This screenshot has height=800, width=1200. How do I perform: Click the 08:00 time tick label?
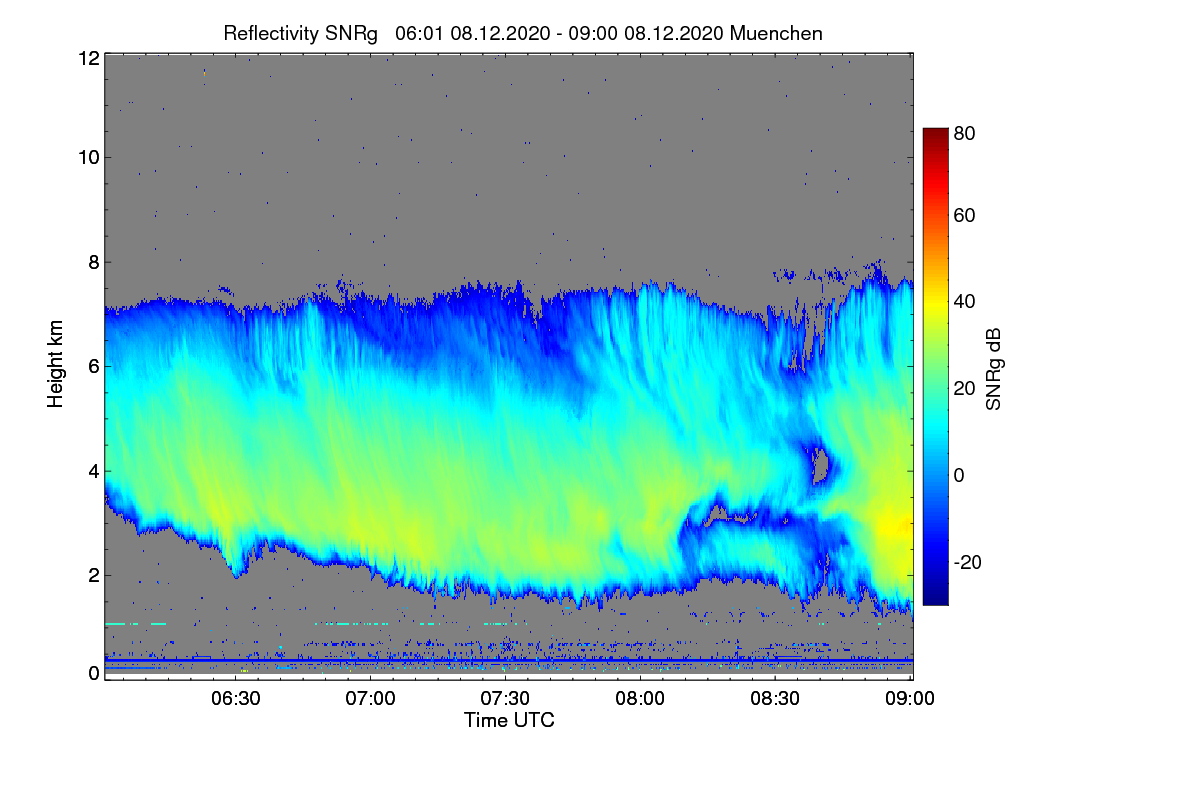pyautogui.click(x=640, y=699)
